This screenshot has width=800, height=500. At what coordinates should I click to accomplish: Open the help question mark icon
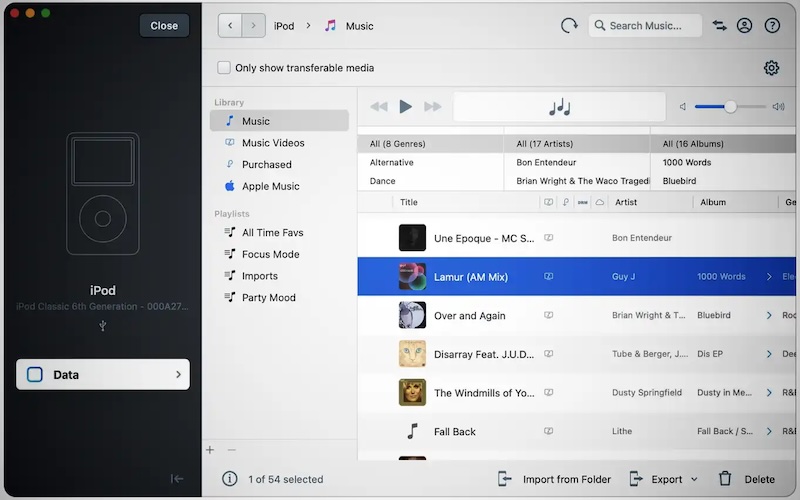tap(772, 26)
